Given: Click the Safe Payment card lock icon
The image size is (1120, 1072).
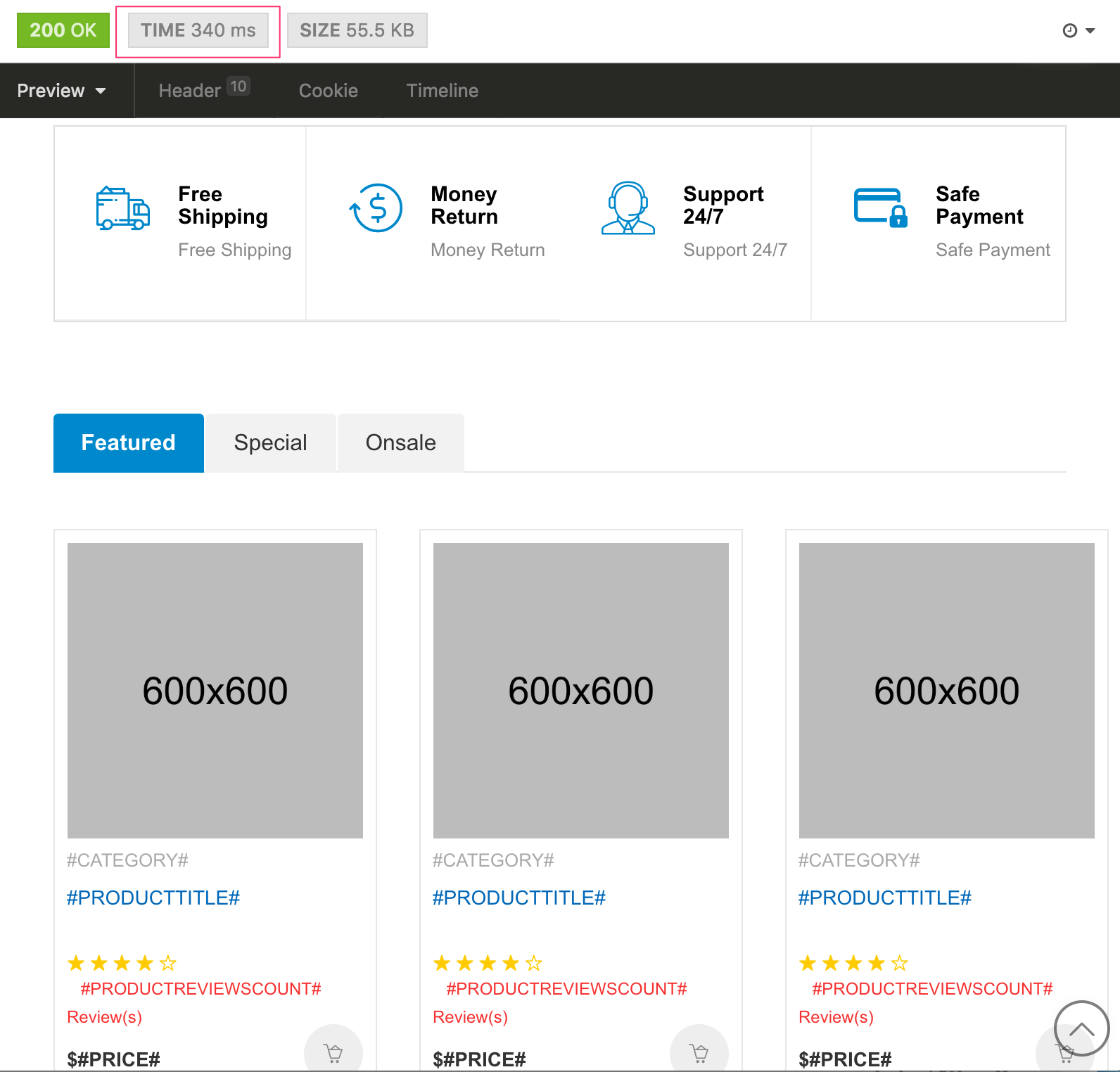Looking at the screenshot, I should tap(880, 208).
